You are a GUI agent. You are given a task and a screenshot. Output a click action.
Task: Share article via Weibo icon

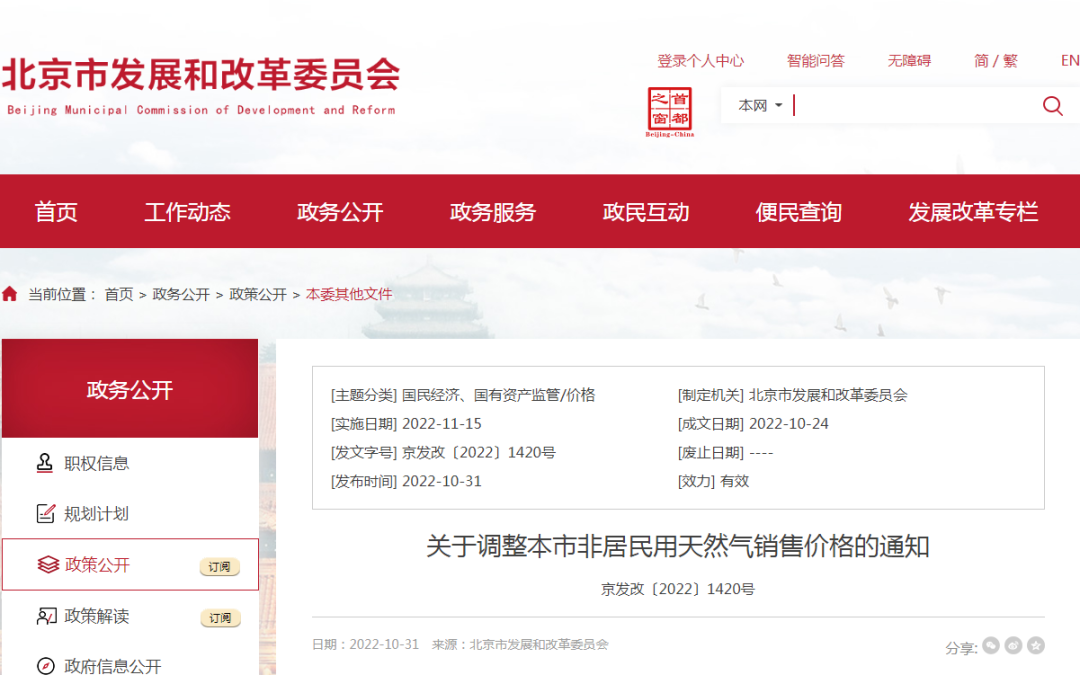[x=1013, y=646]
